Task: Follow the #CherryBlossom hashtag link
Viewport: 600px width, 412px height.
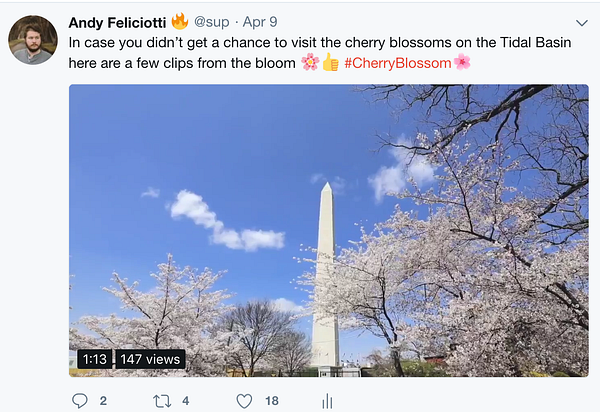Action: (397, 62)
